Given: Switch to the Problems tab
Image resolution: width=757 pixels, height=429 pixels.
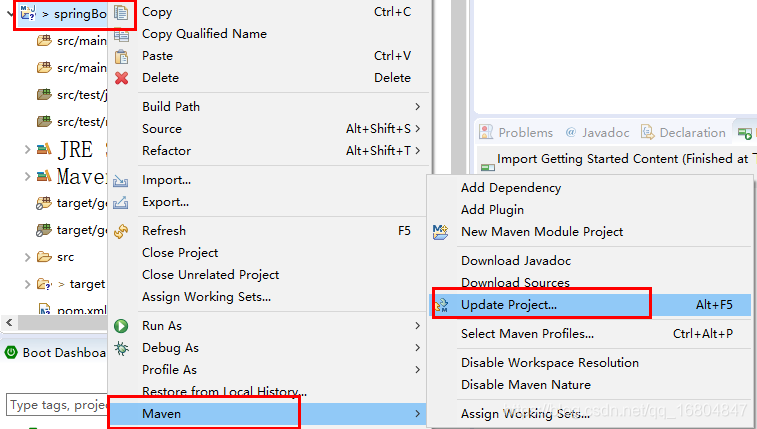Looking at the screenshot, I should click(x=516, y=132).
